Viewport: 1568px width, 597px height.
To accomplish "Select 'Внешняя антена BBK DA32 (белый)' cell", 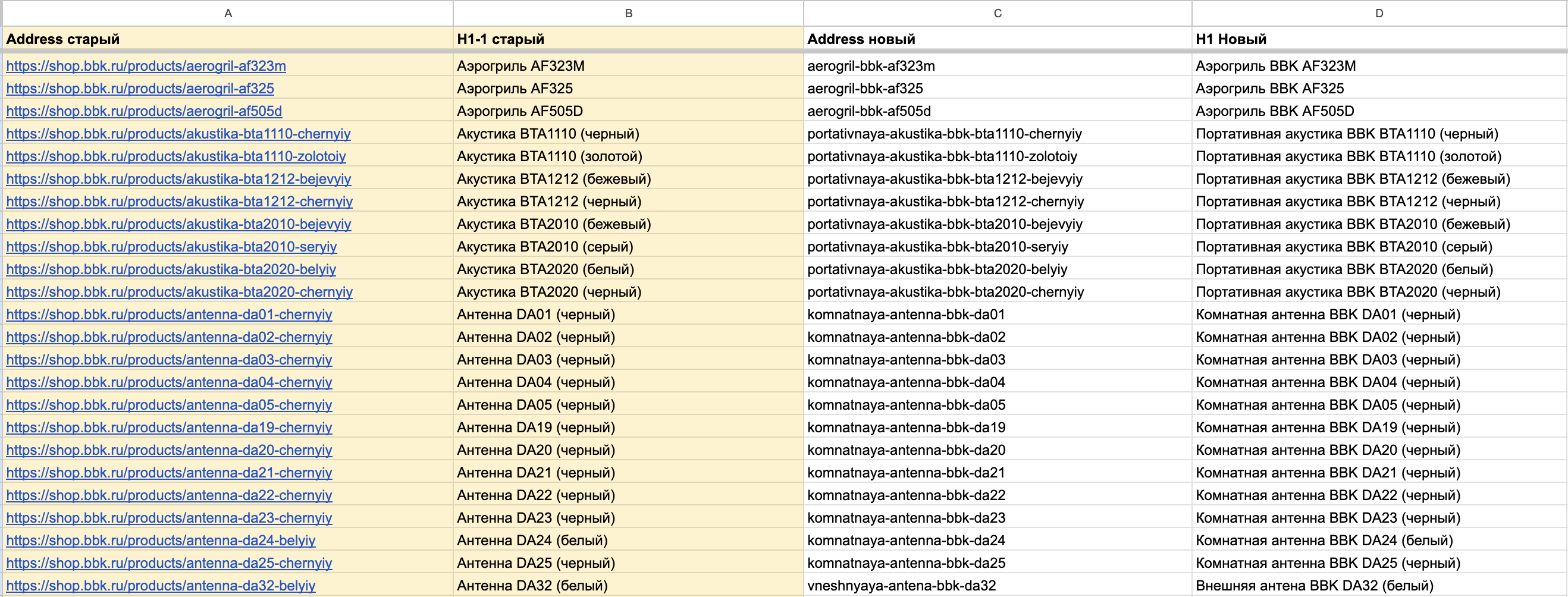I will coord(1379,585).
